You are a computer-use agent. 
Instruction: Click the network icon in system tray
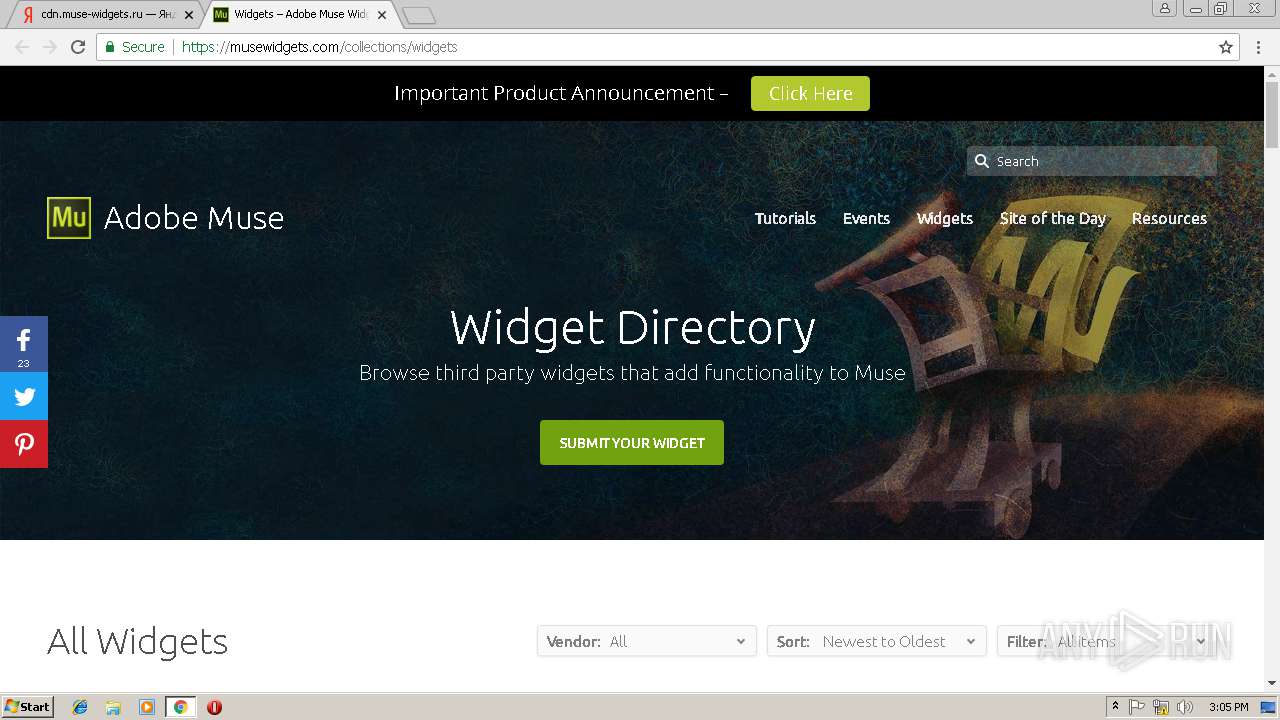pyautogui.click(x=1161, y=707)
